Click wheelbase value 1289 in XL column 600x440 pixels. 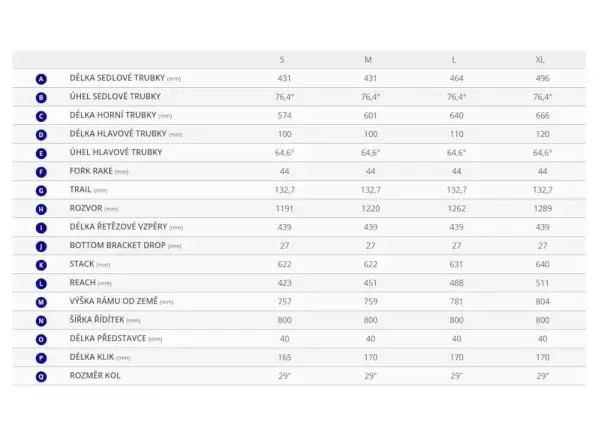coord(543,209)
